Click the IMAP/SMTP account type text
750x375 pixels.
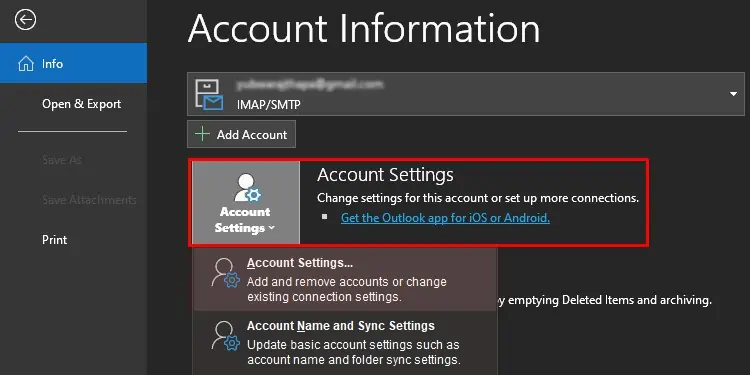pyautogui.click(x=268, y=104)
